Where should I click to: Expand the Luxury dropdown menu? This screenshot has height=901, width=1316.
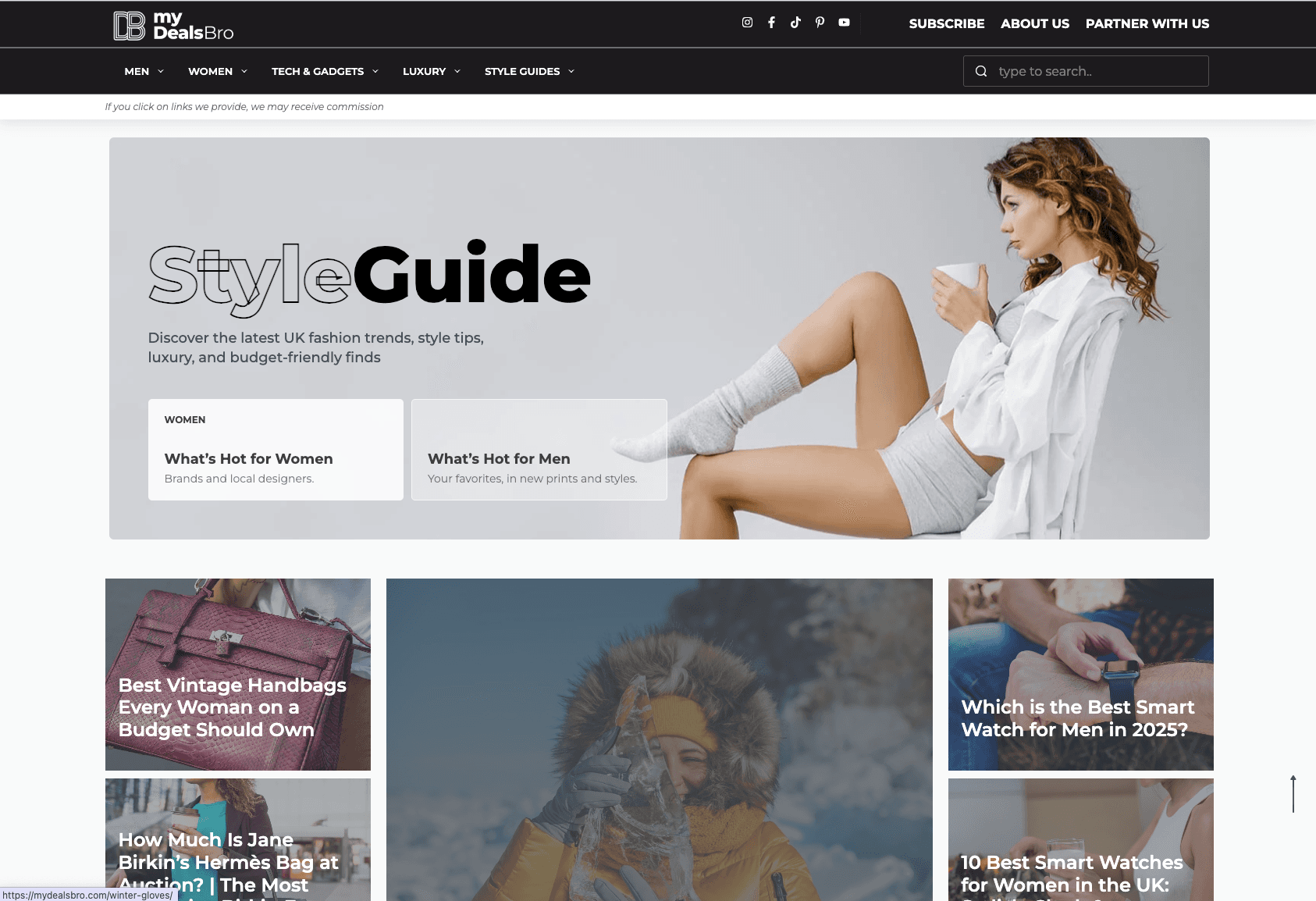coord(431,71)
